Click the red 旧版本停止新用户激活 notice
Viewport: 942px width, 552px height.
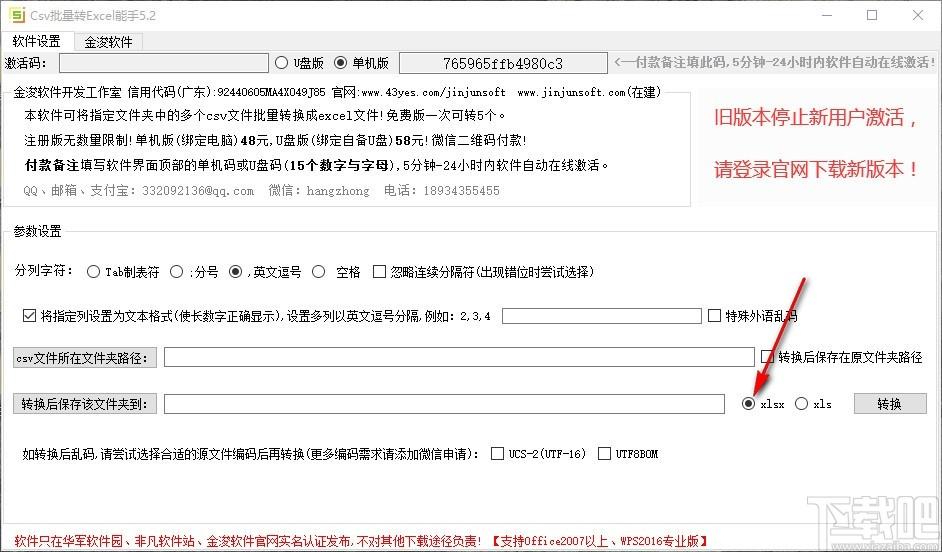[815, 117]
